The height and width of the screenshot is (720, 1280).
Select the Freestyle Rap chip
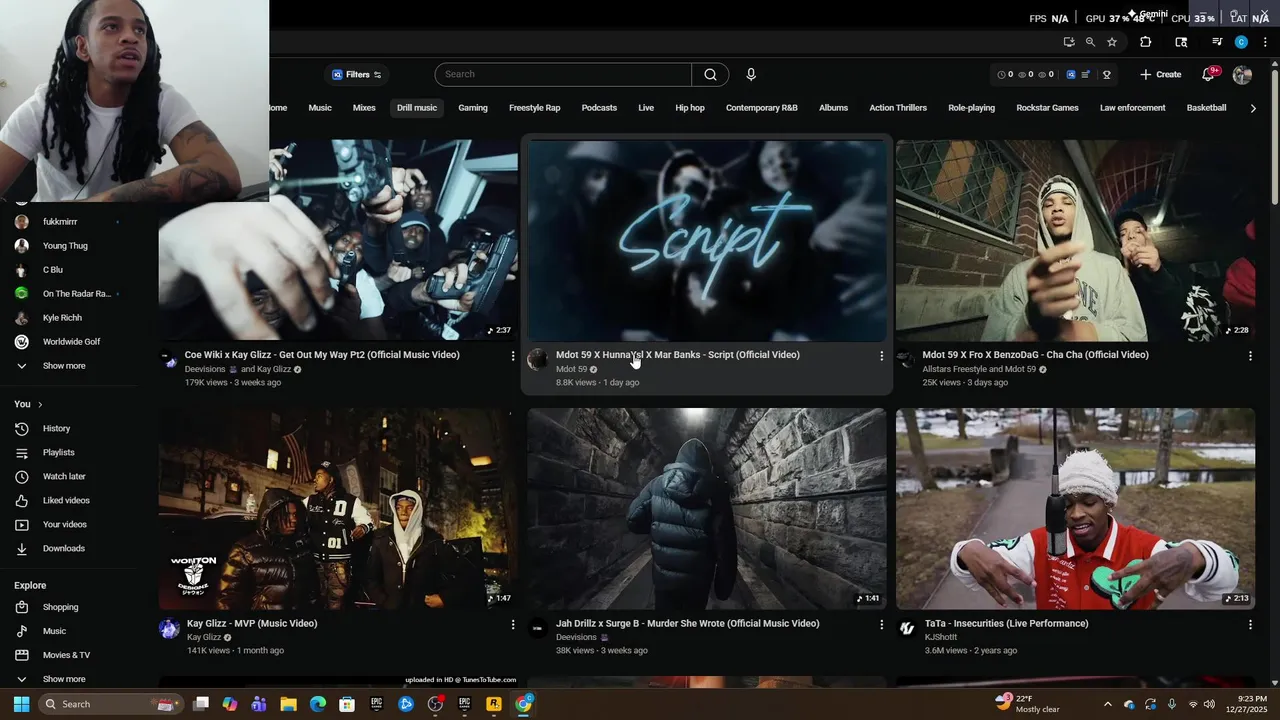pos(535,108)
